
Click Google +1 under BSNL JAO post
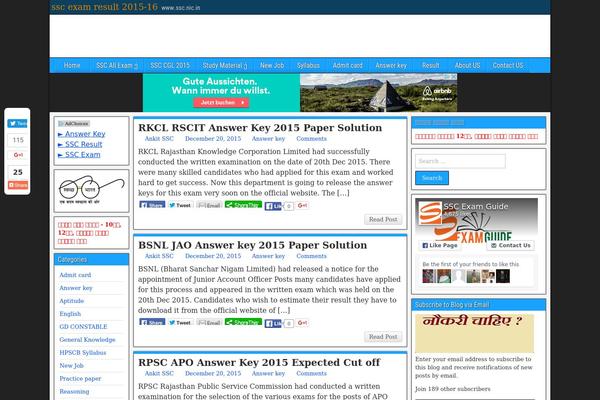pyautogui.click(x=302, y=323)
